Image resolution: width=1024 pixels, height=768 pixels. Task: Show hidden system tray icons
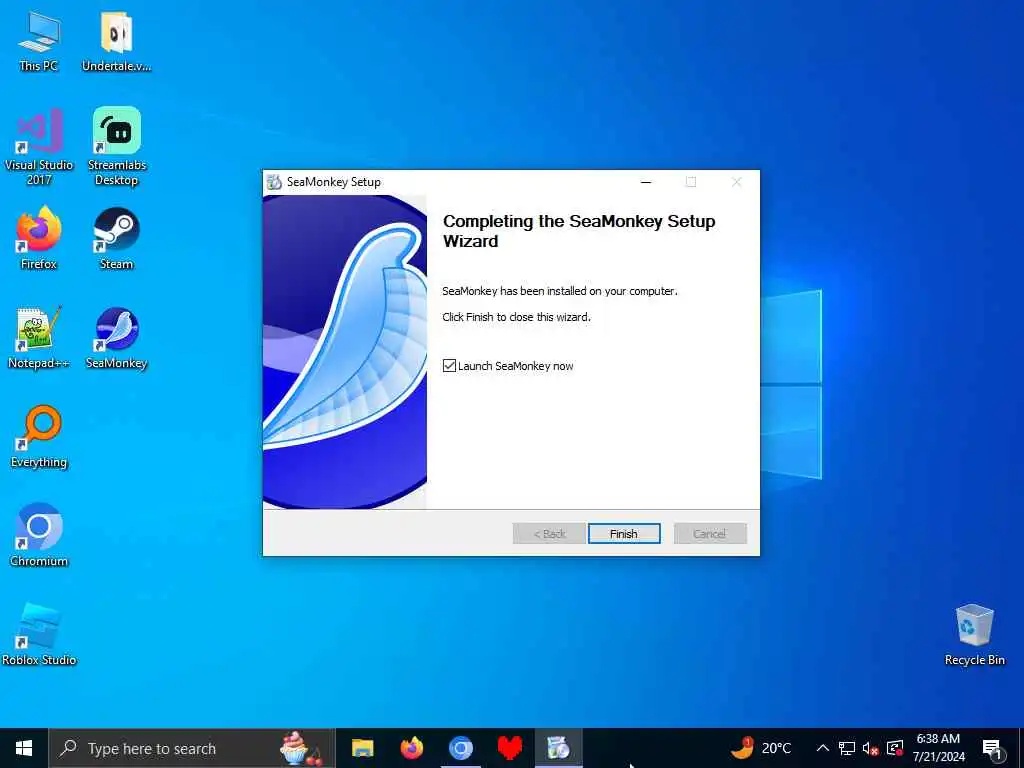pyautogui.click(x=823, y=748)
